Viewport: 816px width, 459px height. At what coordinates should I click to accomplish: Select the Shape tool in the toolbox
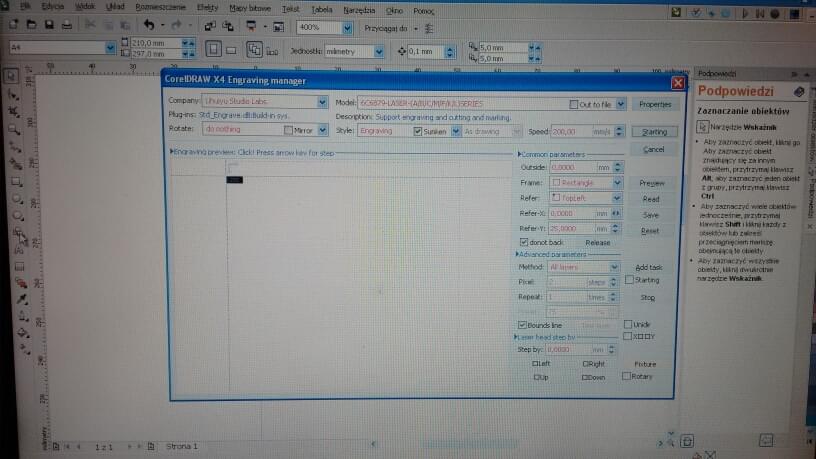pos(13,94)
